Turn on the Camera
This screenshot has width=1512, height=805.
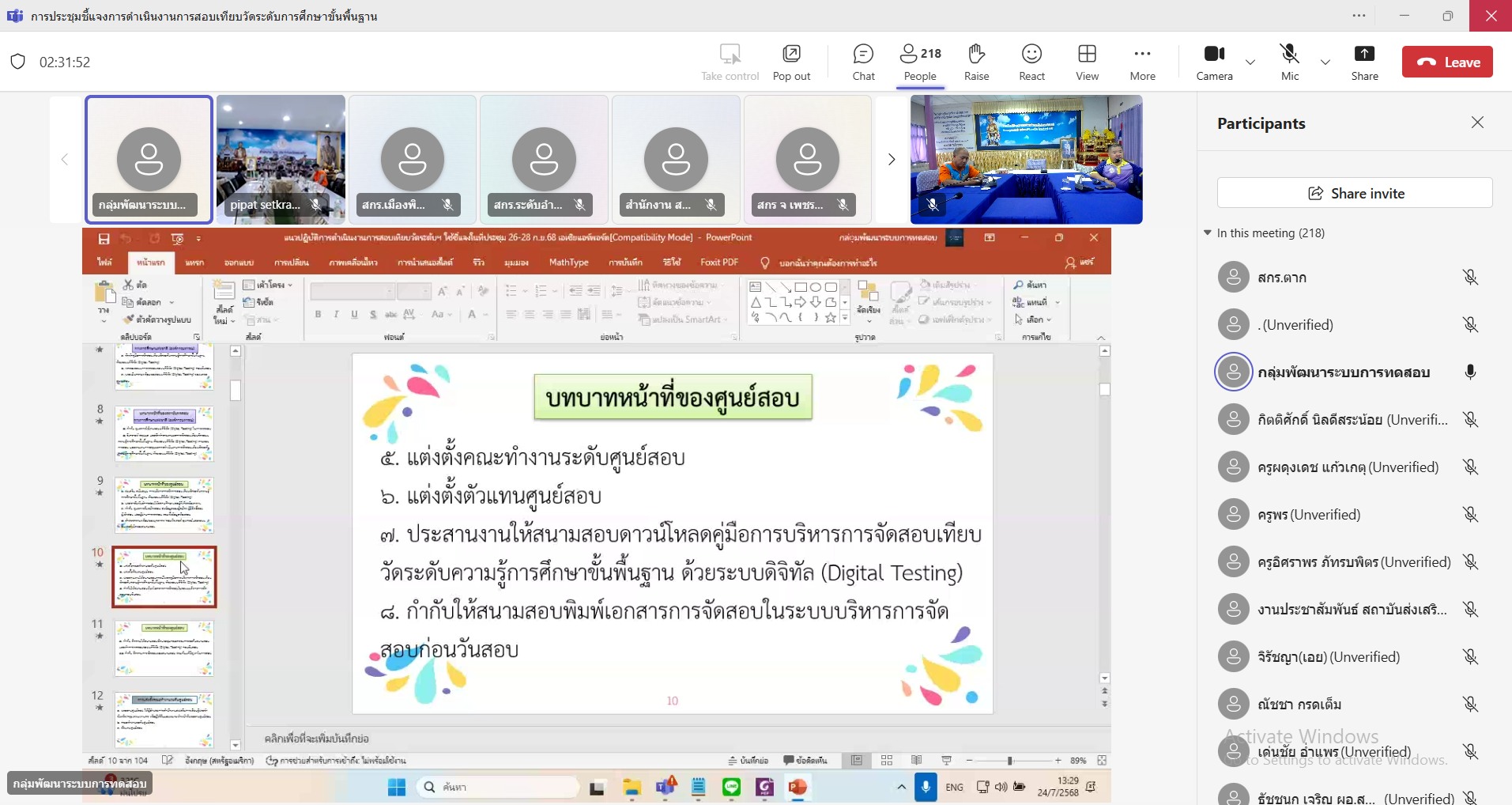(x=1214, y=62)
